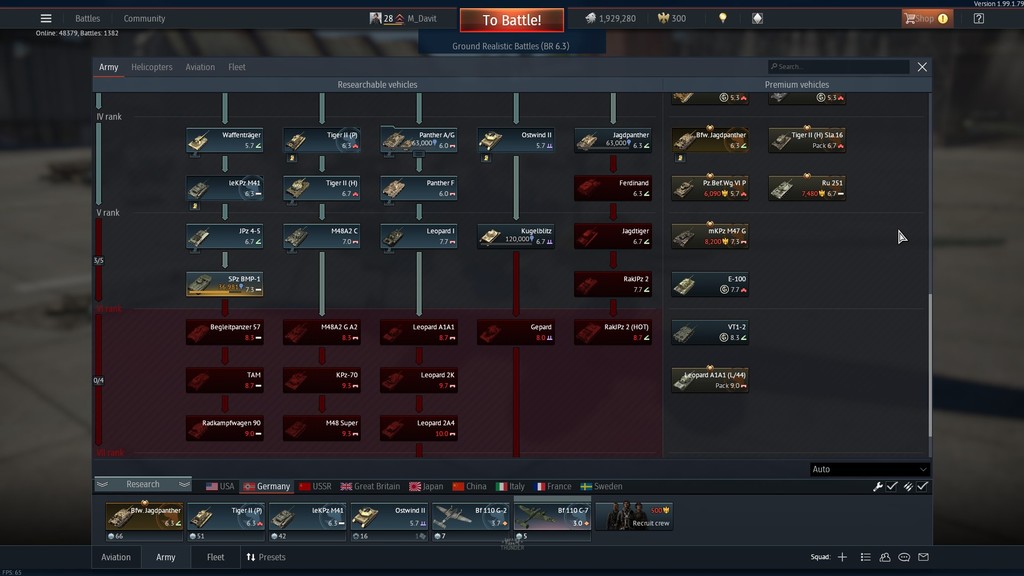The width and height of the screenshot is (1024, 576).
Task: Collapse panel using chevrons left of Research
Action: point(103,485)
